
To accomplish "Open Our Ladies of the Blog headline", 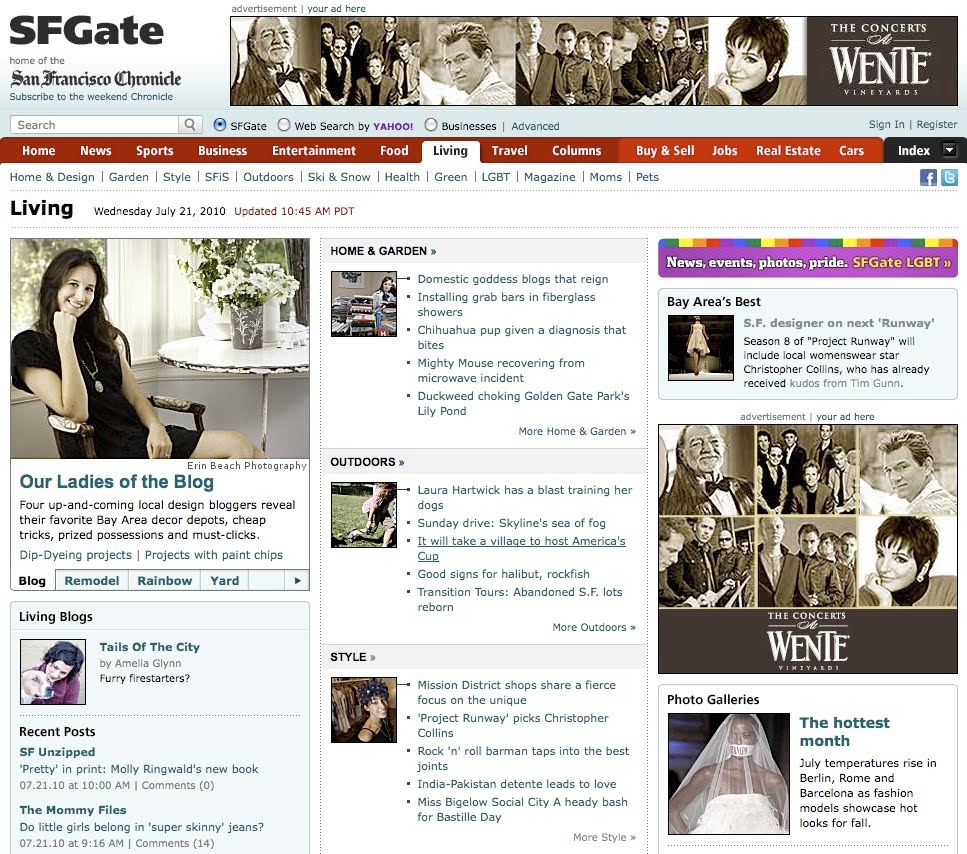I will pos(117,482).
